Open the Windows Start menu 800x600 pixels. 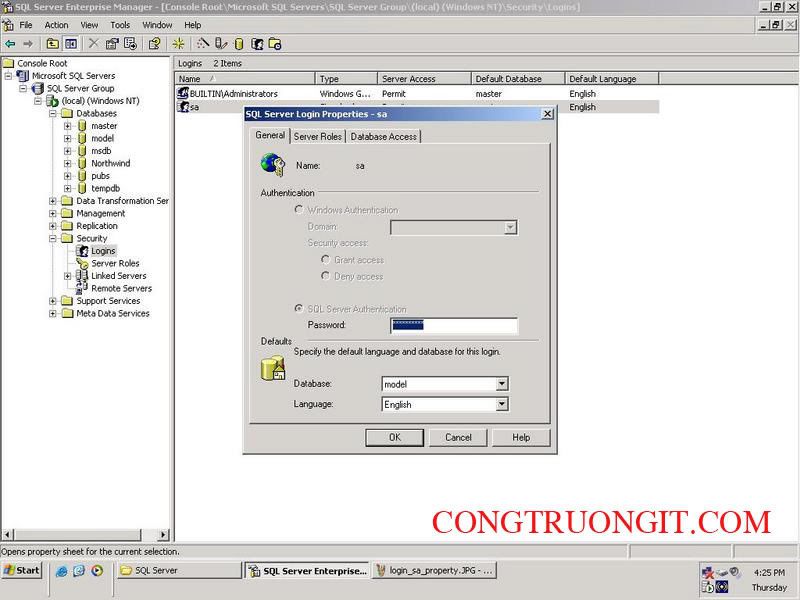pyautogui.click(x=21, y=570)
